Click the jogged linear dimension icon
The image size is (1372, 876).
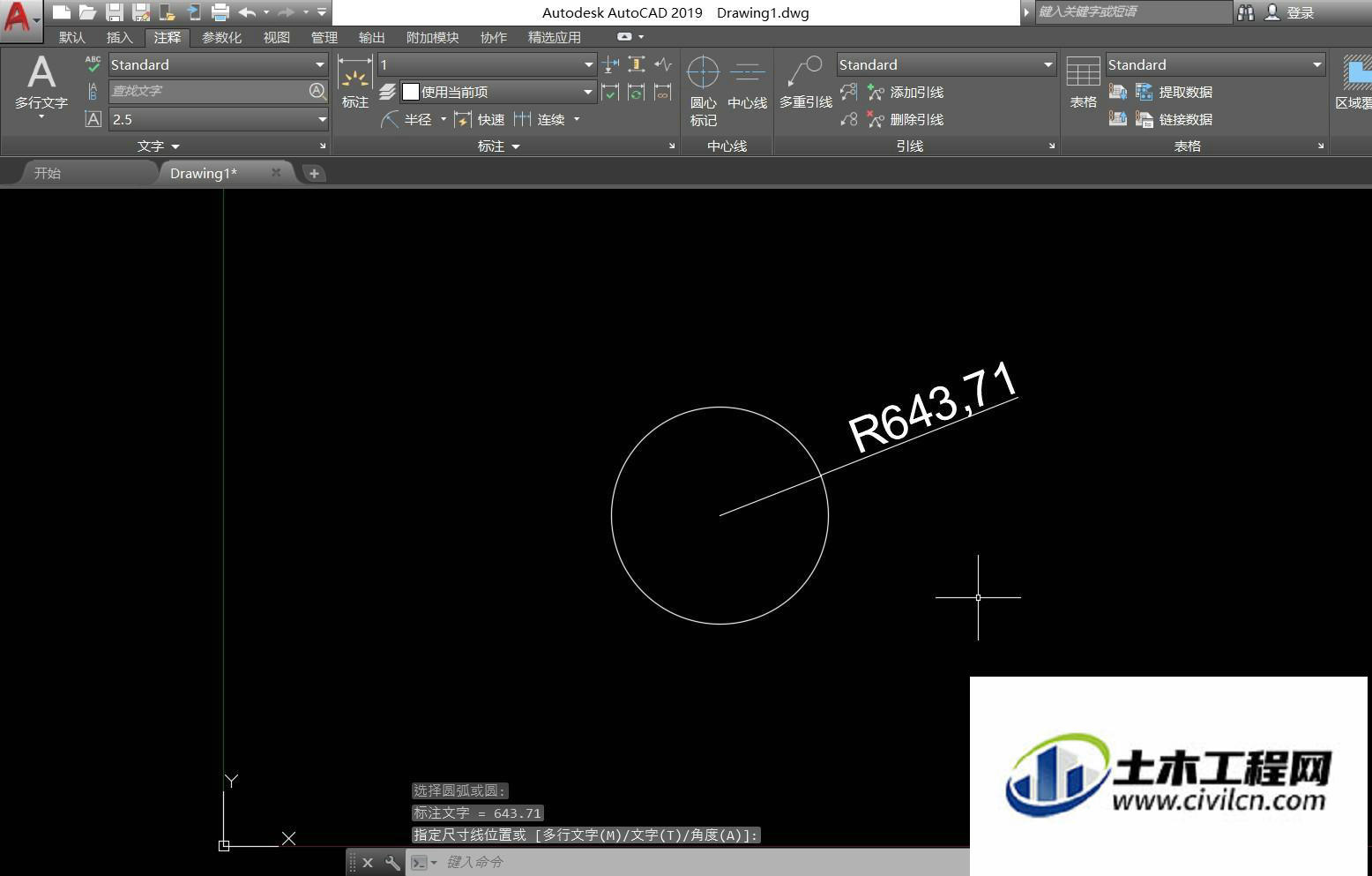click(x=663, y=64)
